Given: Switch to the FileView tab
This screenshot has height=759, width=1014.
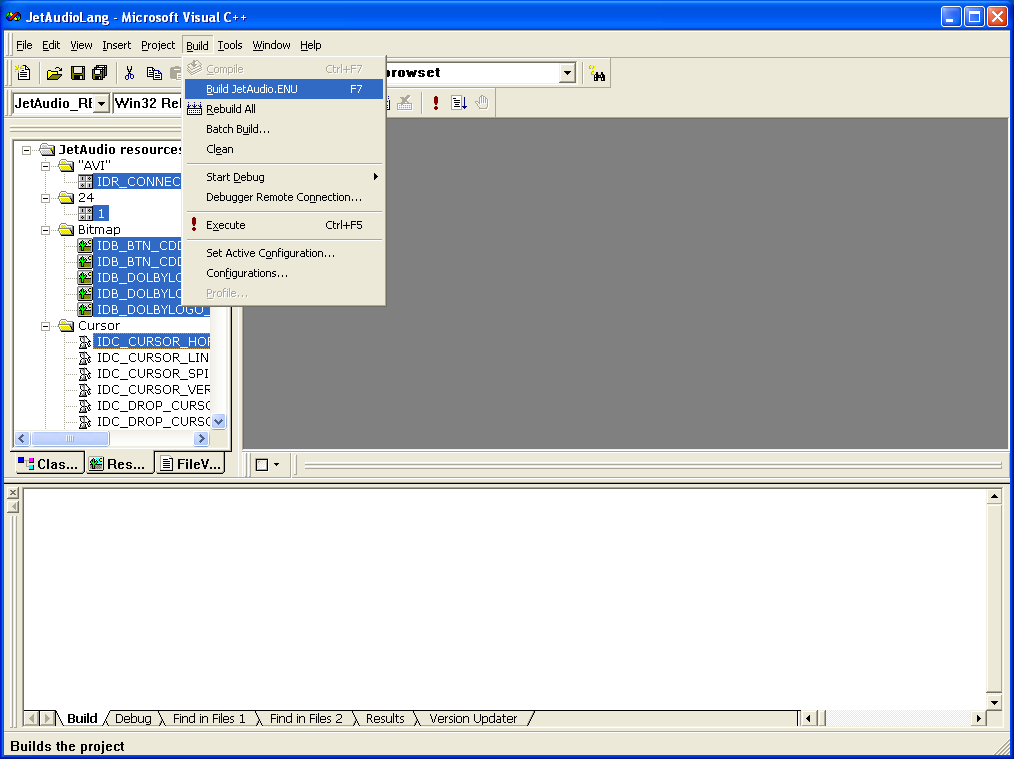Looking at the screenshot, I should [191, 464].
